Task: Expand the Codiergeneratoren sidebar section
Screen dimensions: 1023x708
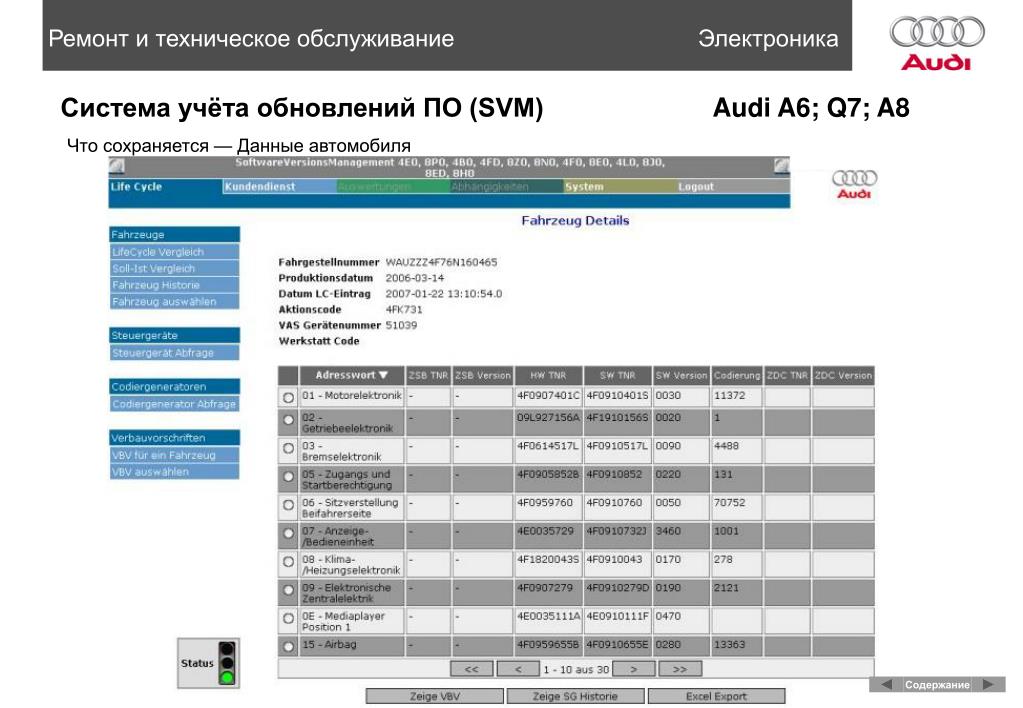Action: click(x=174, y=386)
